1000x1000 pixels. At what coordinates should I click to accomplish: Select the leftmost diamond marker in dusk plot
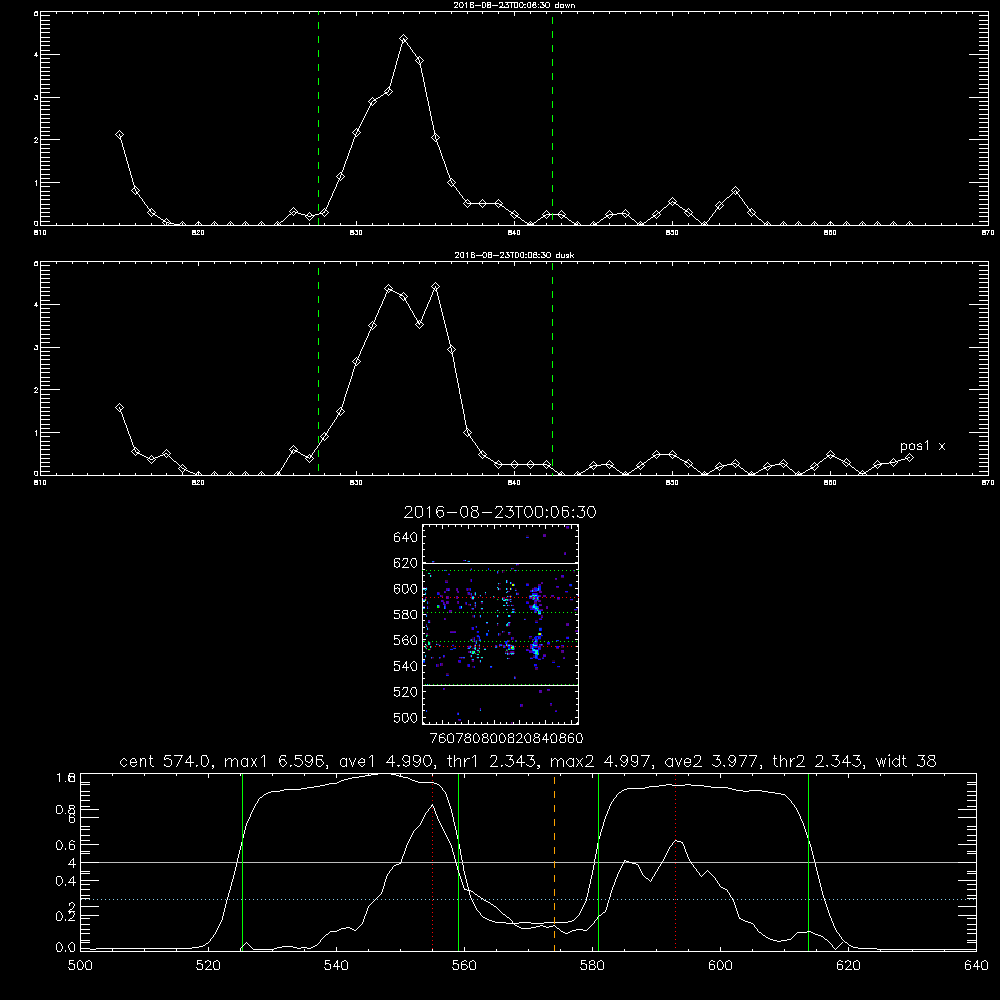point(119,408)
